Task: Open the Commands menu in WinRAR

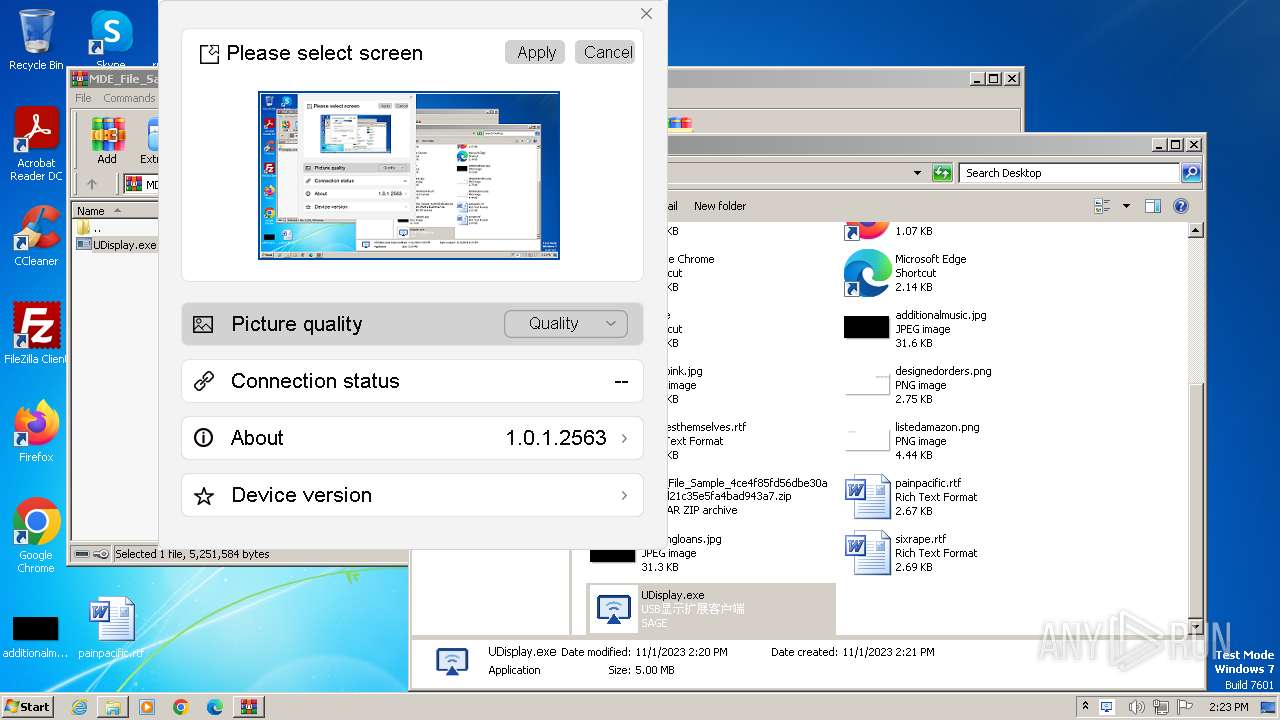Action: click(x=129, y=98)
